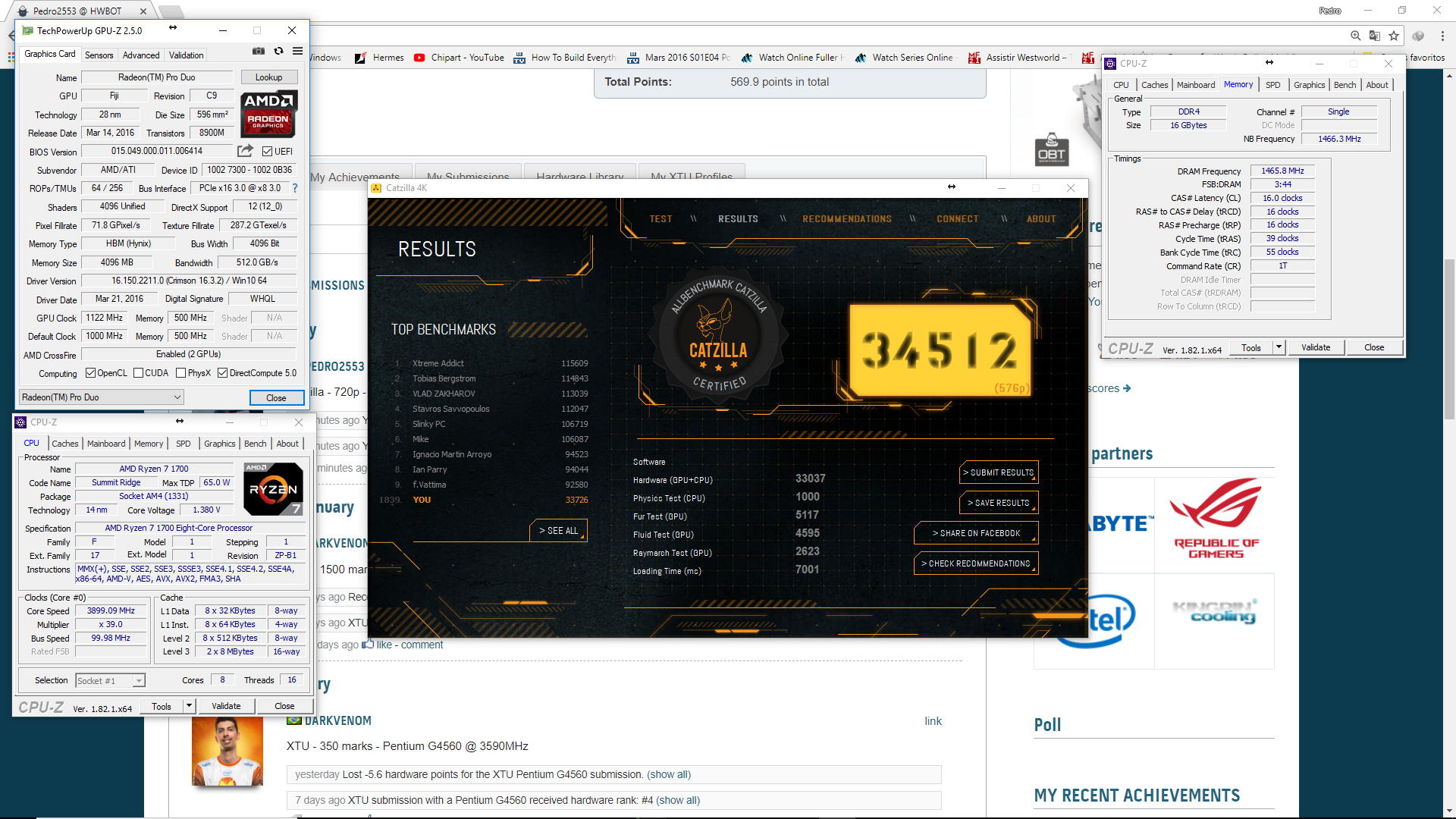The height and width of the screenshot is (819, 1456).
Task: Toggle the DirectCompute 5.0 checkbox
Action: point(222,373)
